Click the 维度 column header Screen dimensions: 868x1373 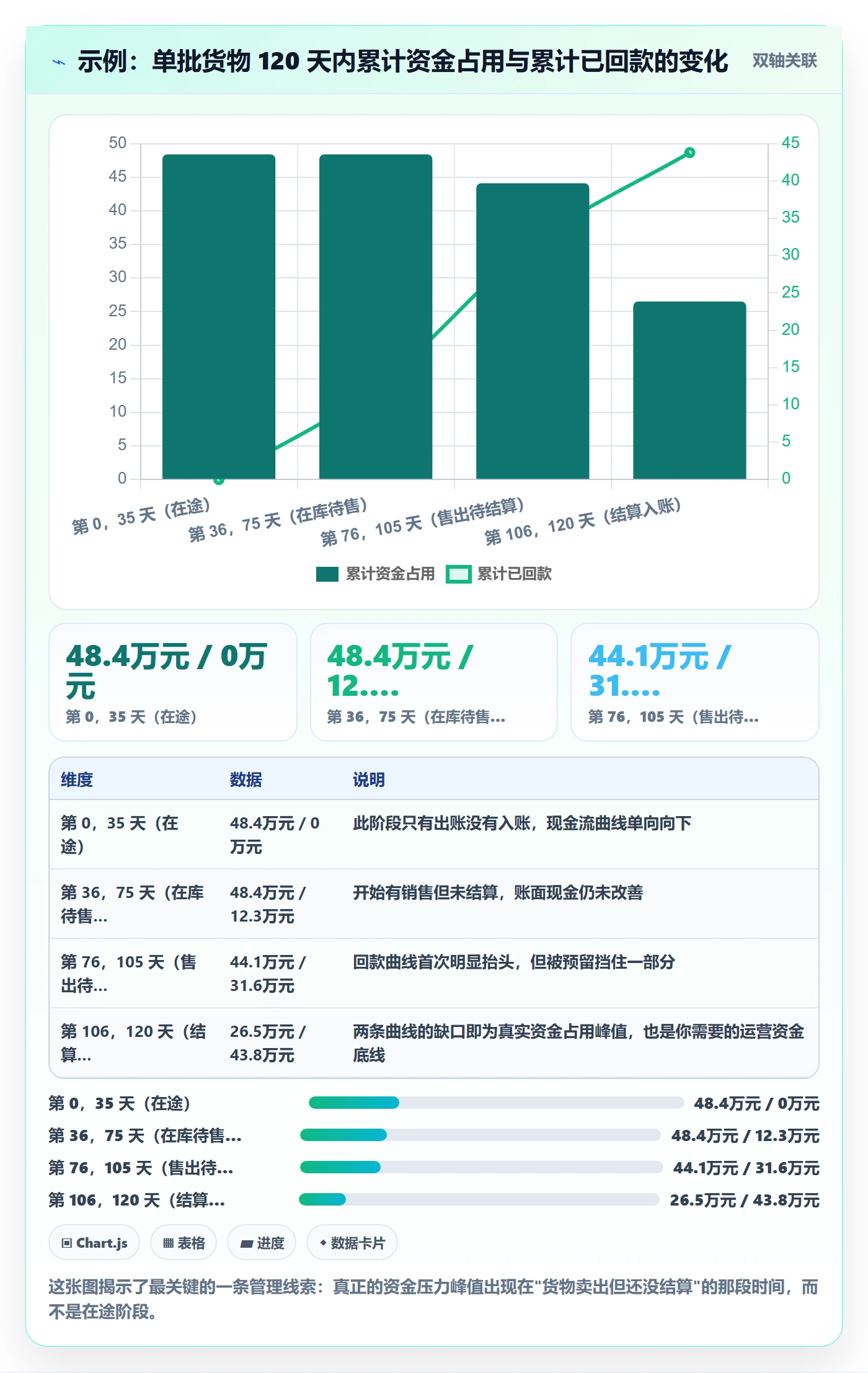coord(77,780)
